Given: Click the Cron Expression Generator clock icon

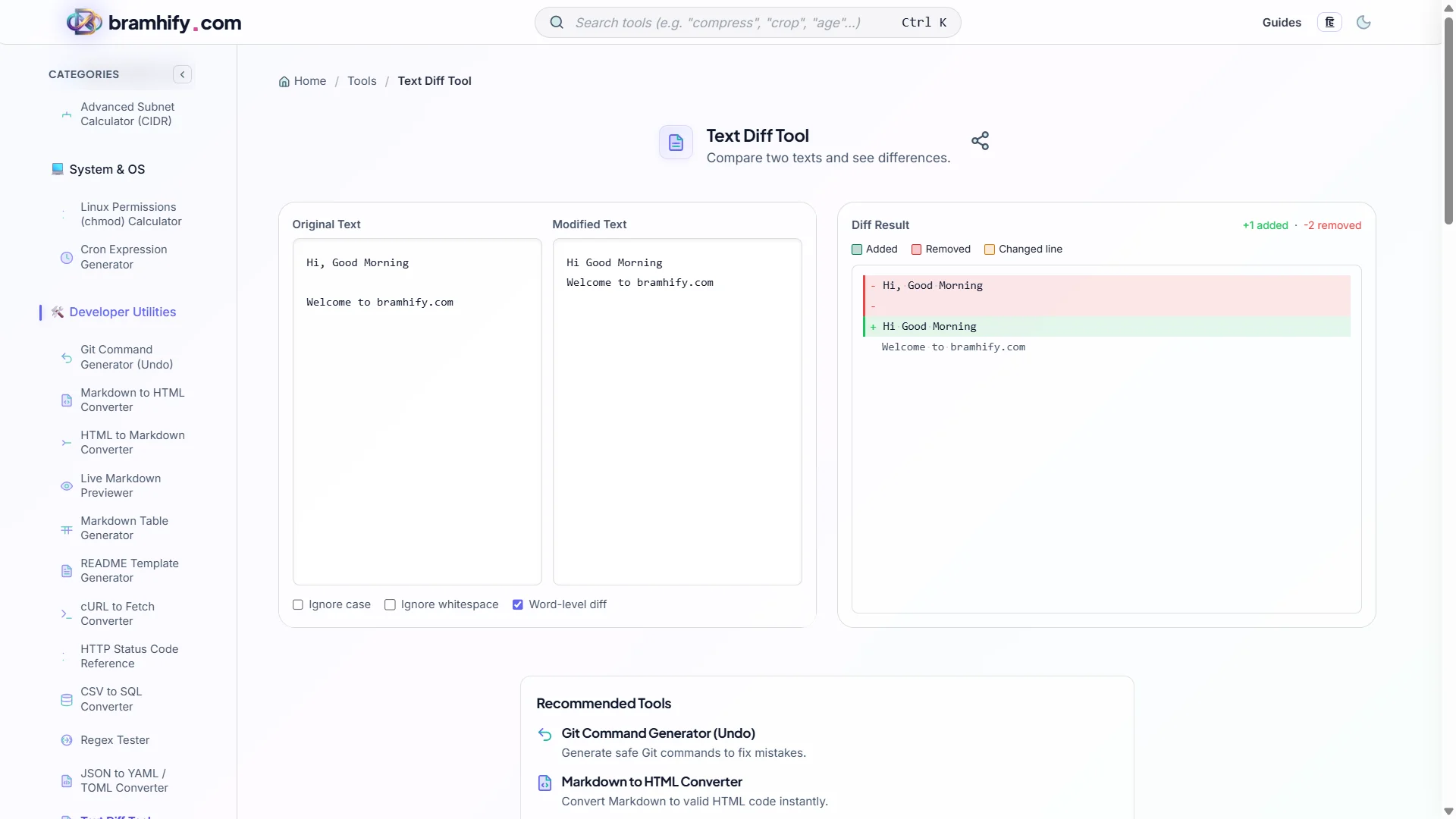Looking at the screenshot, I should (x=67, y=258).
